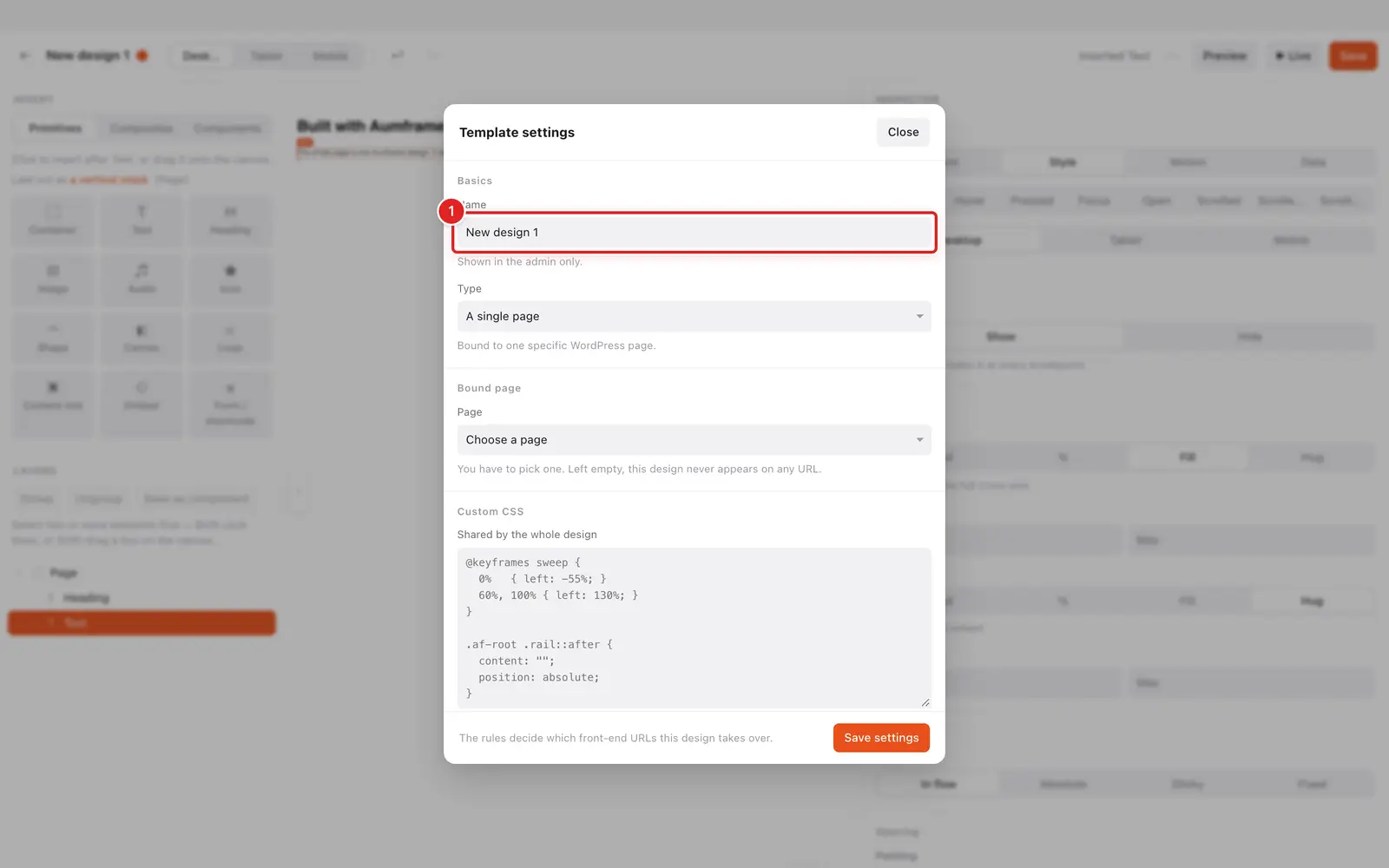Insert the Container primitive
Viewport: 1389px width, 868px height.
53,220
